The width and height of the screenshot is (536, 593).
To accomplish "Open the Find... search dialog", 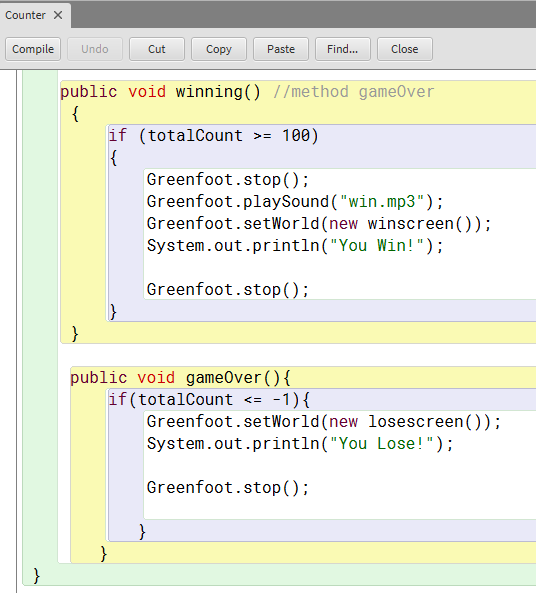I will coord(343,49).
